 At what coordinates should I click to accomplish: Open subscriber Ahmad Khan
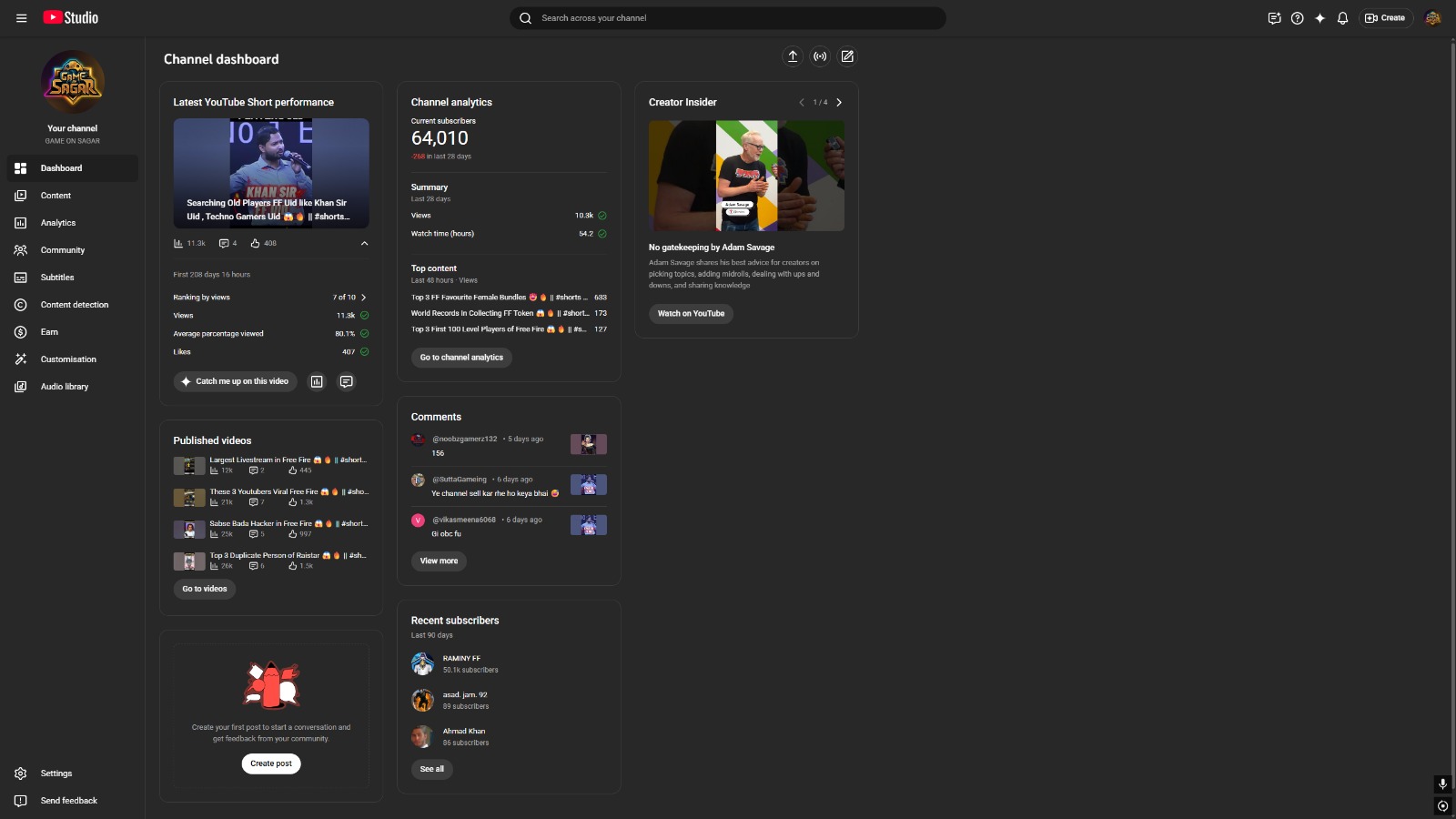click(450, 737)
